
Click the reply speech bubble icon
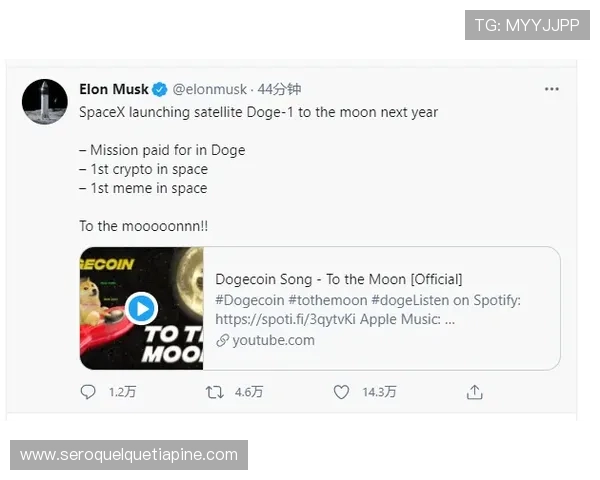pyautogui.click(x=89, y=392)
